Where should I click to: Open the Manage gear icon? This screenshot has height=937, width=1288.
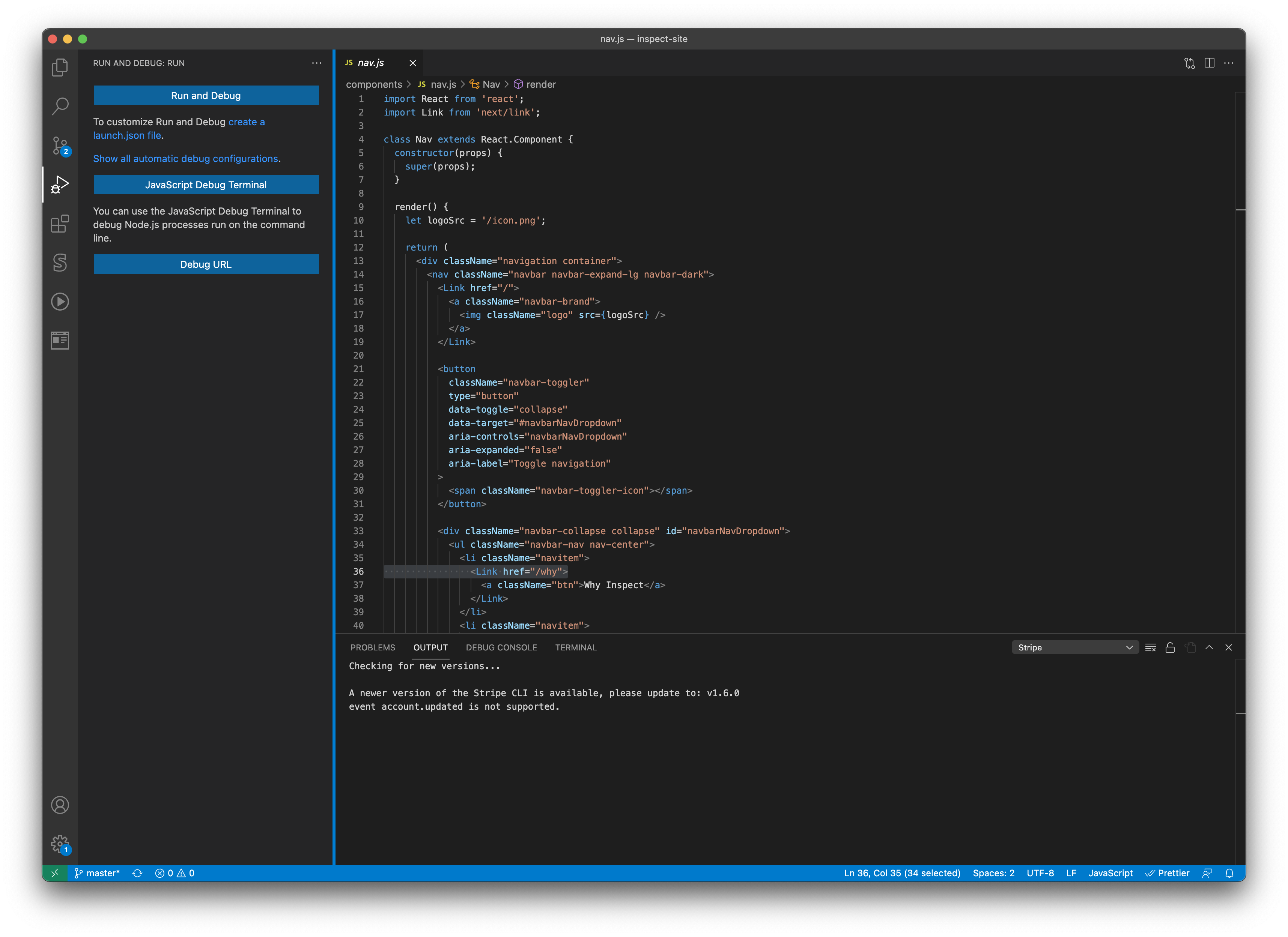60,844
